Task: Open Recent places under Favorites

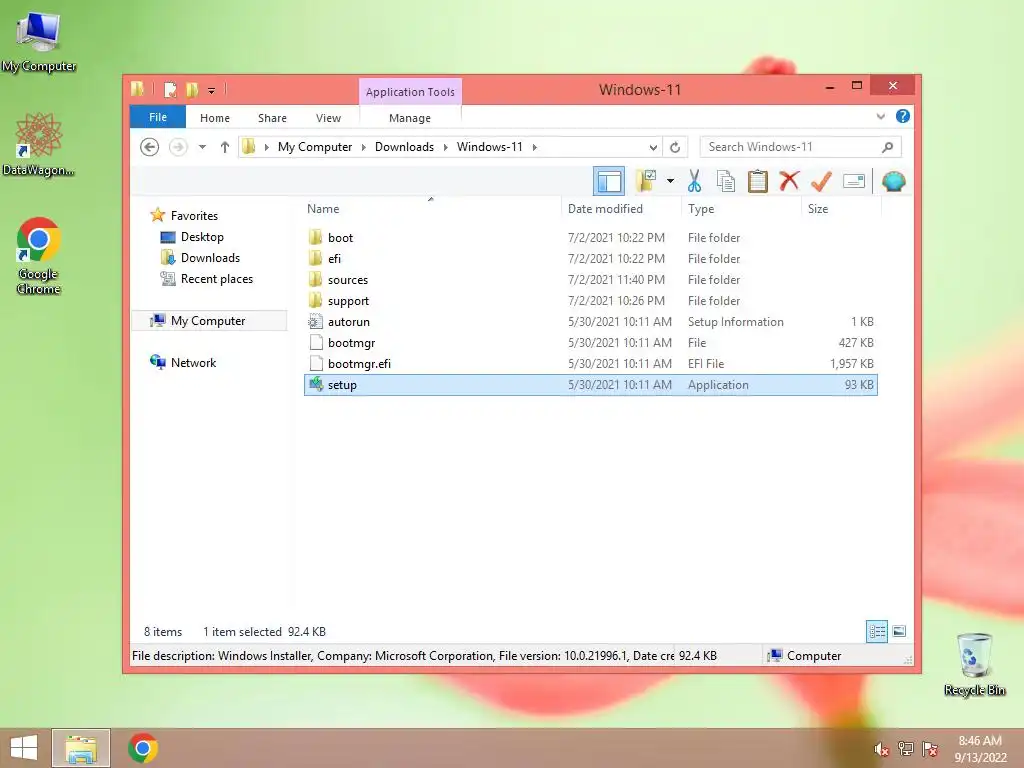Action: [216, 279]
